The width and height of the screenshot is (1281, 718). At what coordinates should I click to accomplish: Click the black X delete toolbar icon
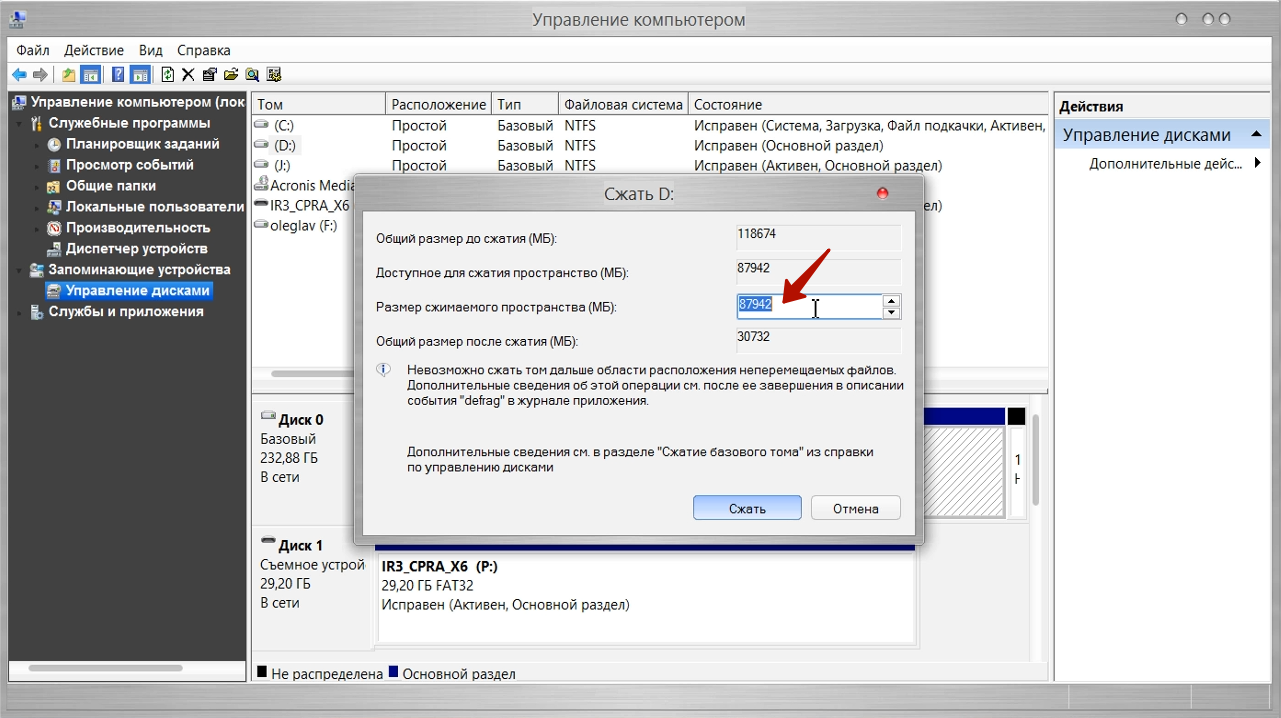(x=187, y=75)
